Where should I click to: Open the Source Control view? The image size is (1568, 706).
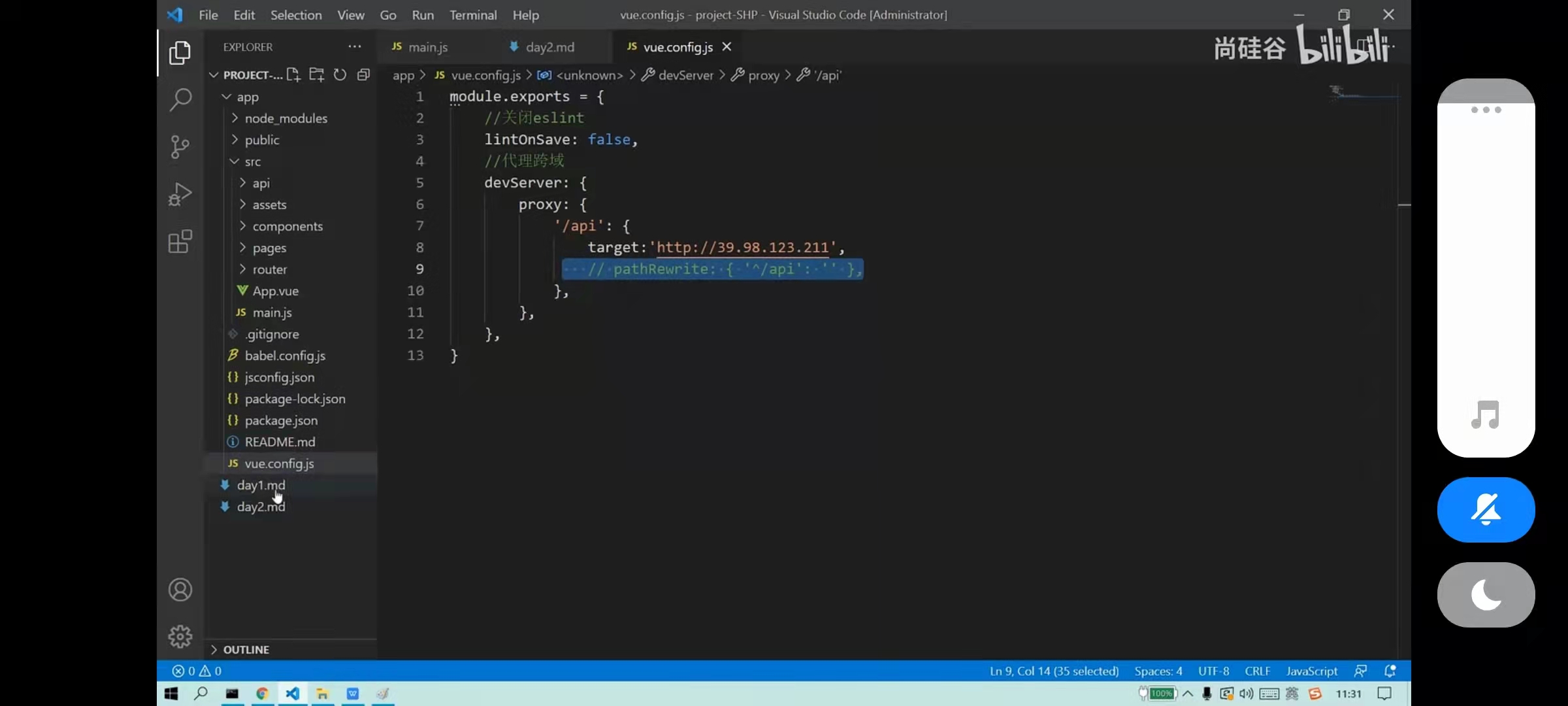click(180, 146)
